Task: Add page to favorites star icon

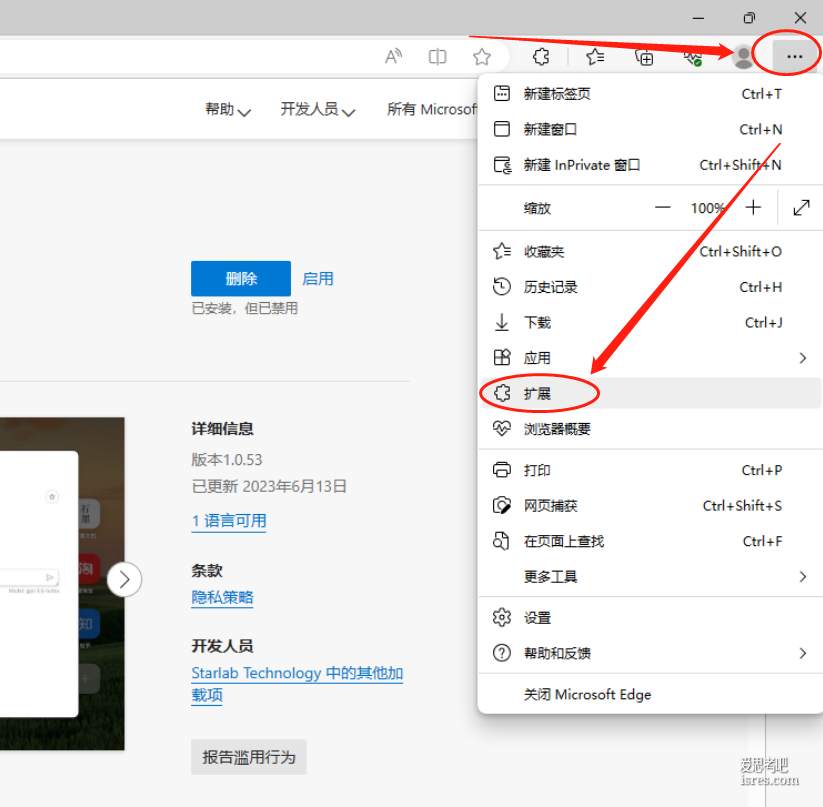Action: coord(481,56)
